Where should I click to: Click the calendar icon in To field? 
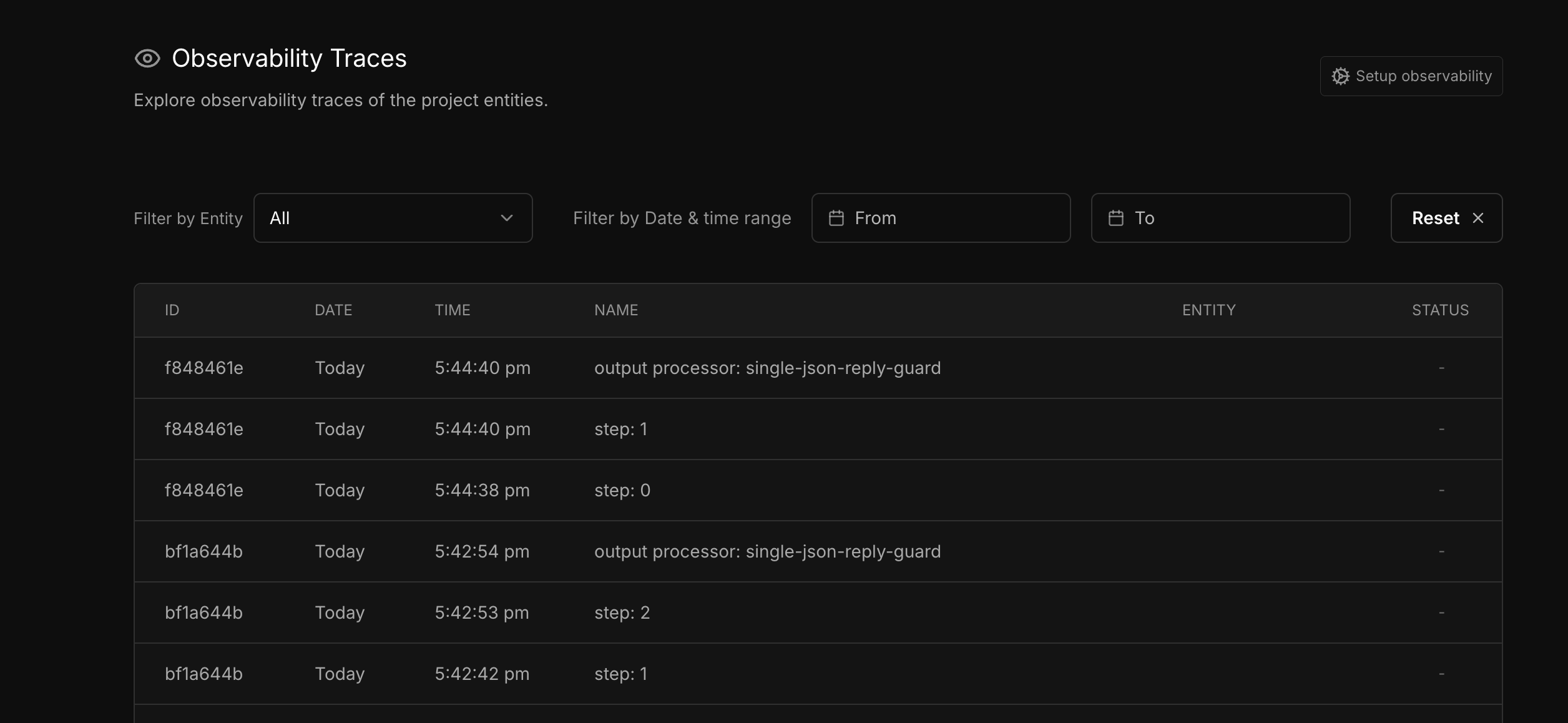coord(1115,218)
